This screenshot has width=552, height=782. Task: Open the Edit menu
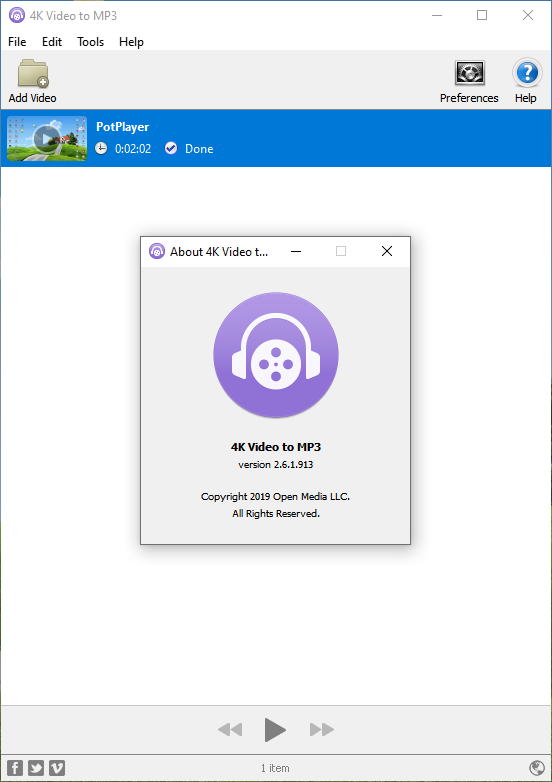click(52, 42)
